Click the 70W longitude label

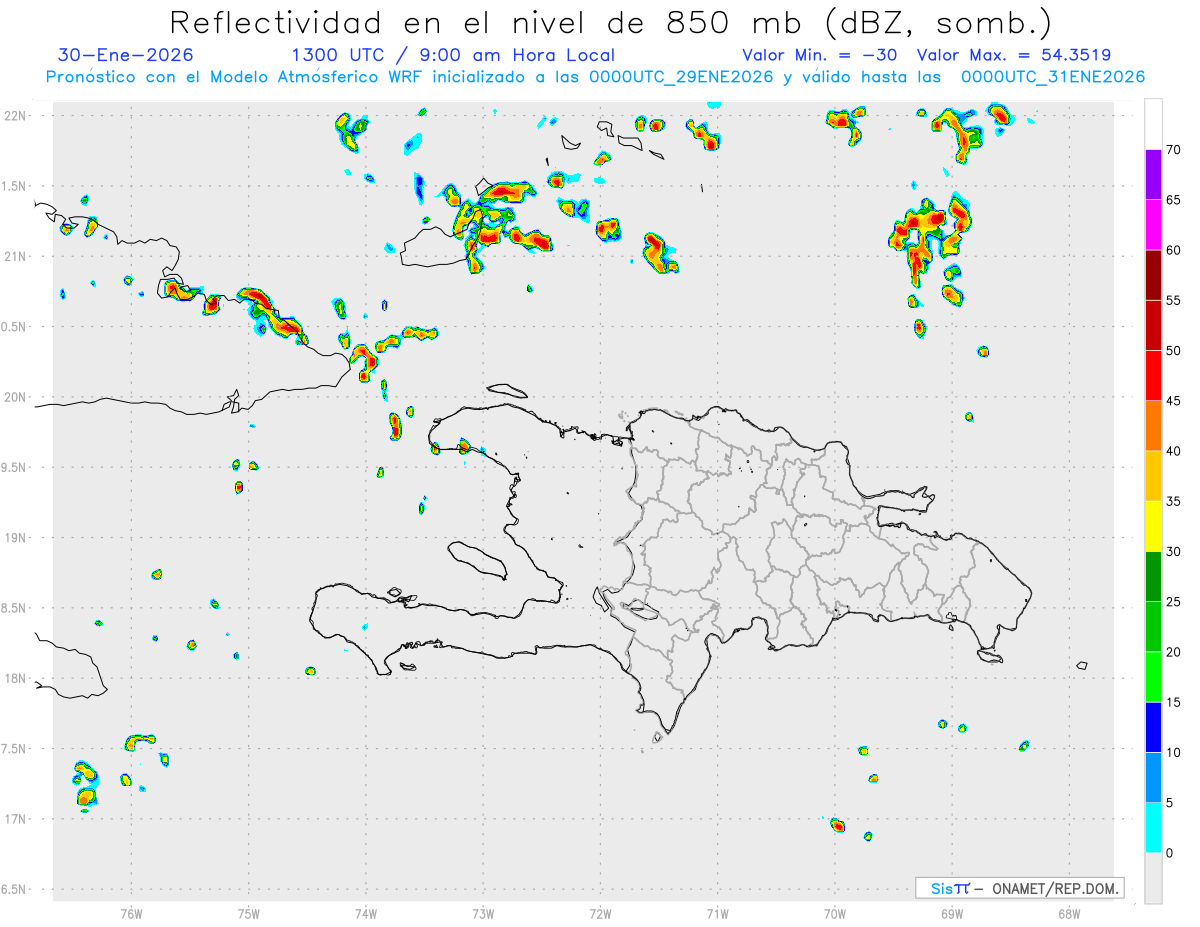(835, 913)
